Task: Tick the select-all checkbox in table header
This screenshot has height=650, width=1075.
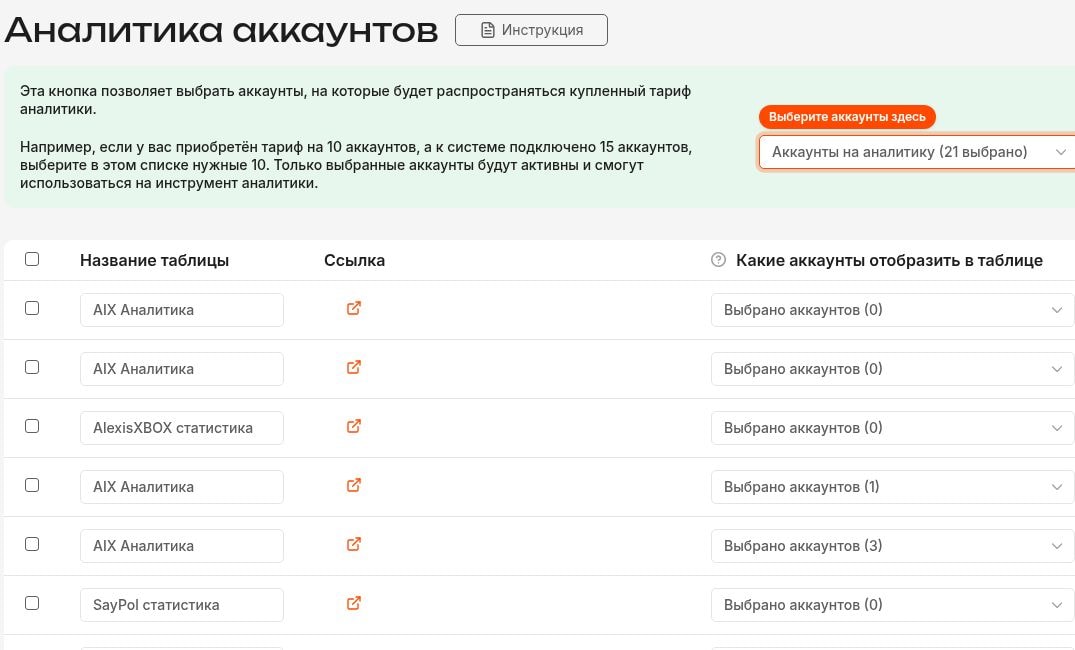Action: point(32,259)
